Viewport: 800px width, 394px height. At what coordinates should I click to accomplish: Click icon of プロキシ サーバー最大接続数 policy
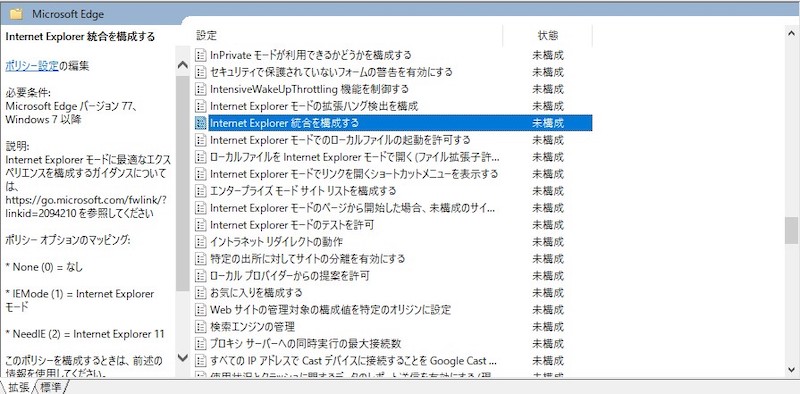(201, 343)
